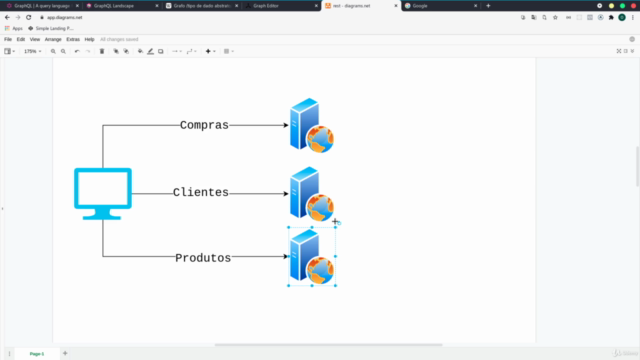Open the View menu
The width and height of the screenshot is (640, 360).
(x=35, y=40)
